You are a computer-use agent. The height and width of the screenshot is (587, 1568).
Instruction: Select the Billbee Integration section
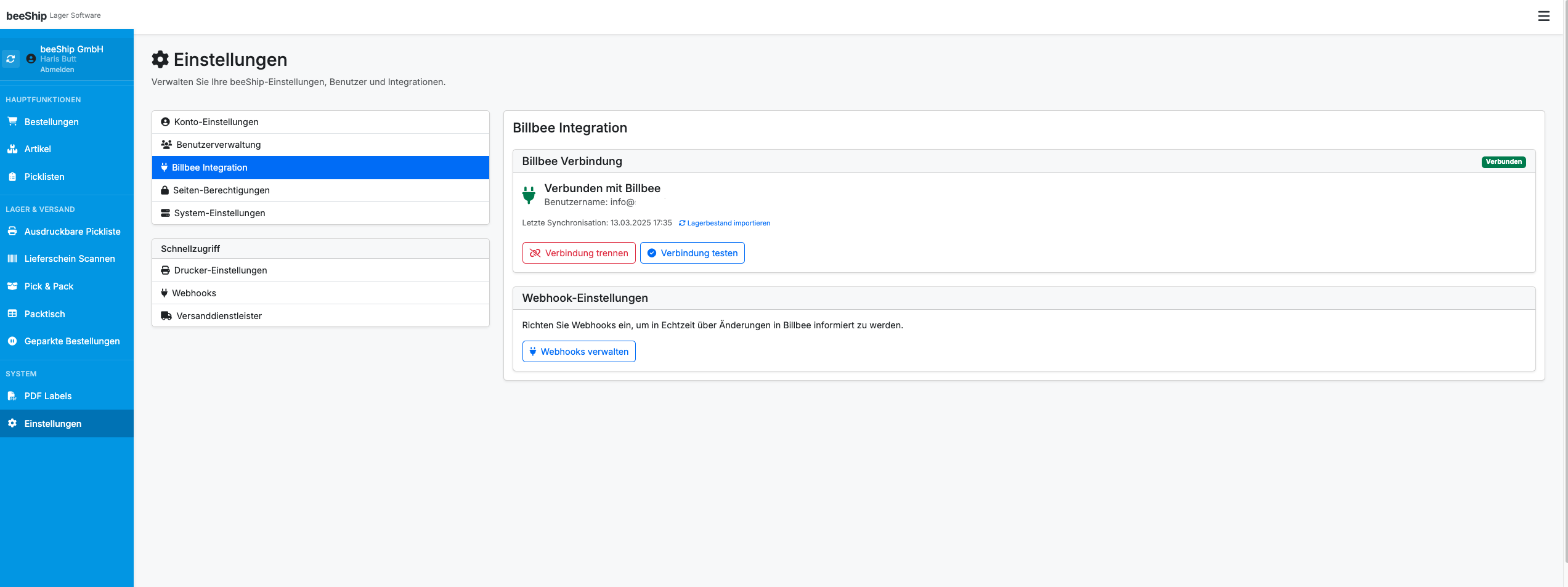point(320,168)
